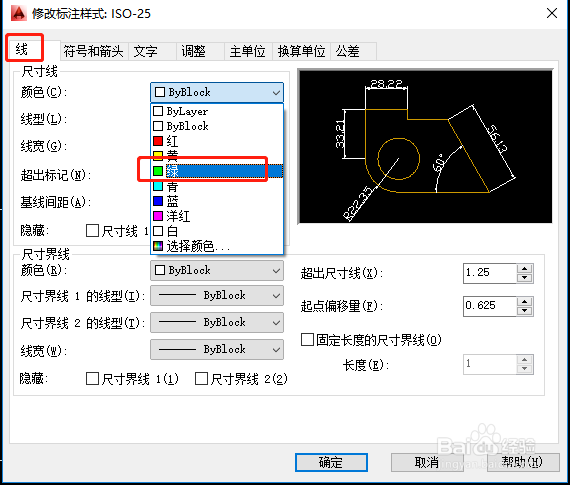Open the 公差 tab

[x=348, y=51]
